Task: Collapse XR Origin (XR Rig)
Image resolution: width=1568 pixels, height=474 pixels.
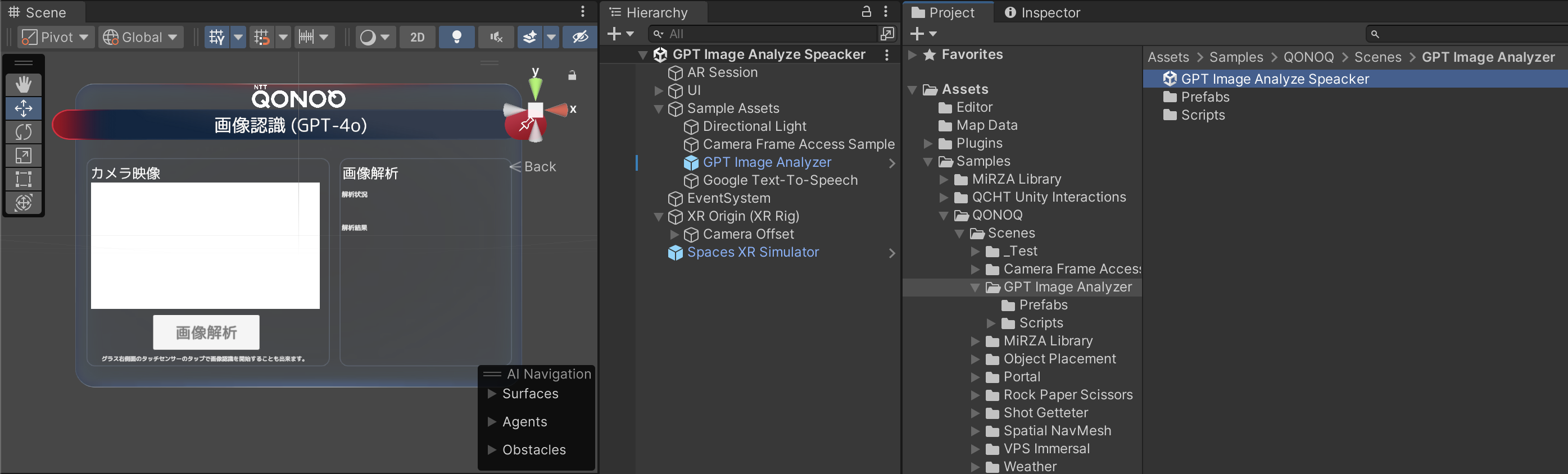Action: tap(659, 217)
